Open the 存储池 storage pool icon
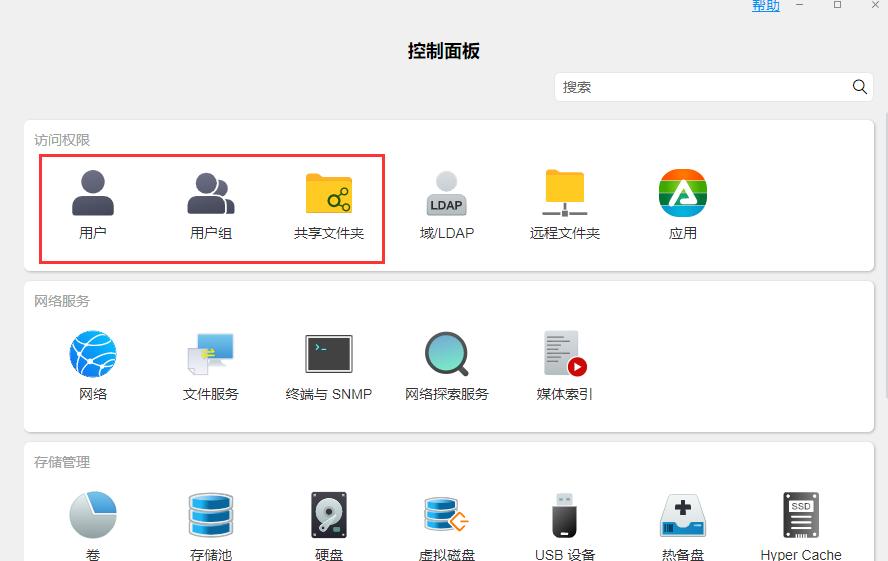The width and height of the screenshot is (888, 561). point(211,515)
